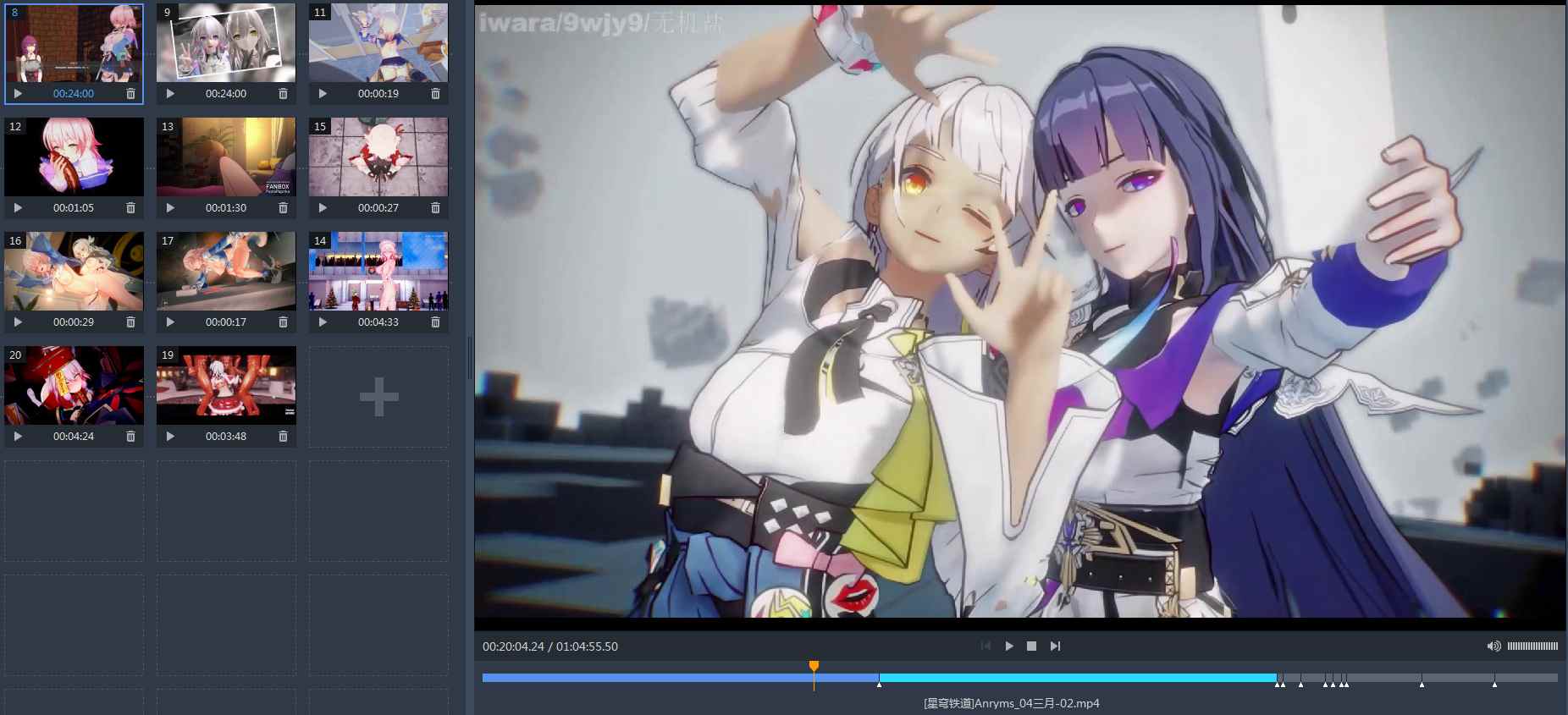This screenshot has height=715, width=1568.
Task: Click clip 15's duration 00:00:27
Action: click(378, 208)
